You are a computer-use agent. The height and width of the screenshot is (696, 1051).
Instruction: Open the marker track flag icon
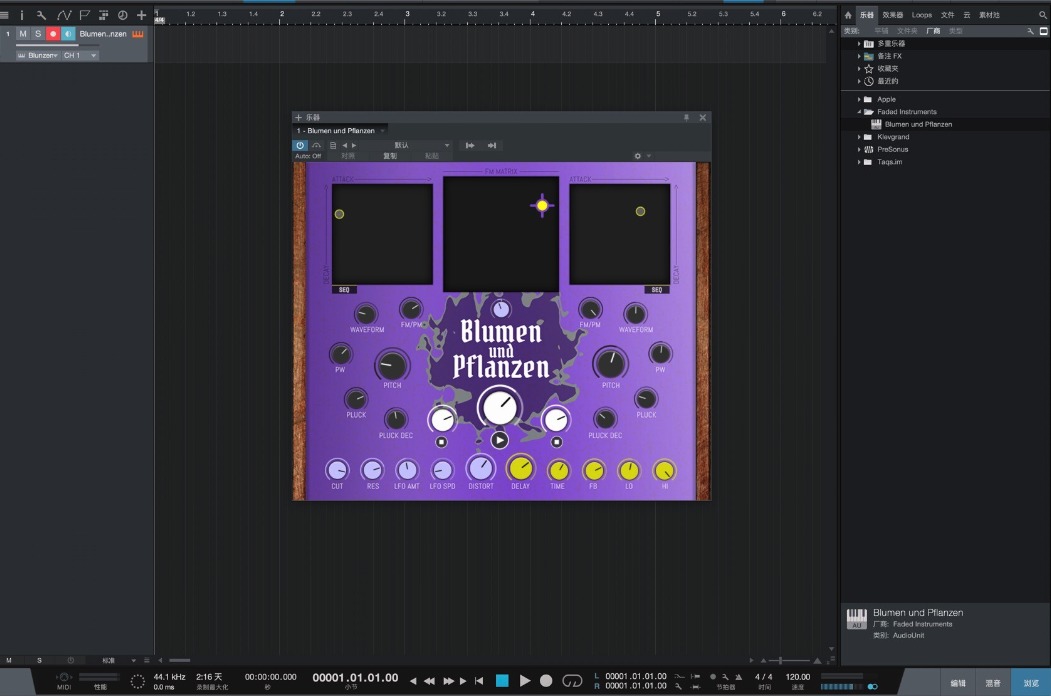(x=84, y=15)
